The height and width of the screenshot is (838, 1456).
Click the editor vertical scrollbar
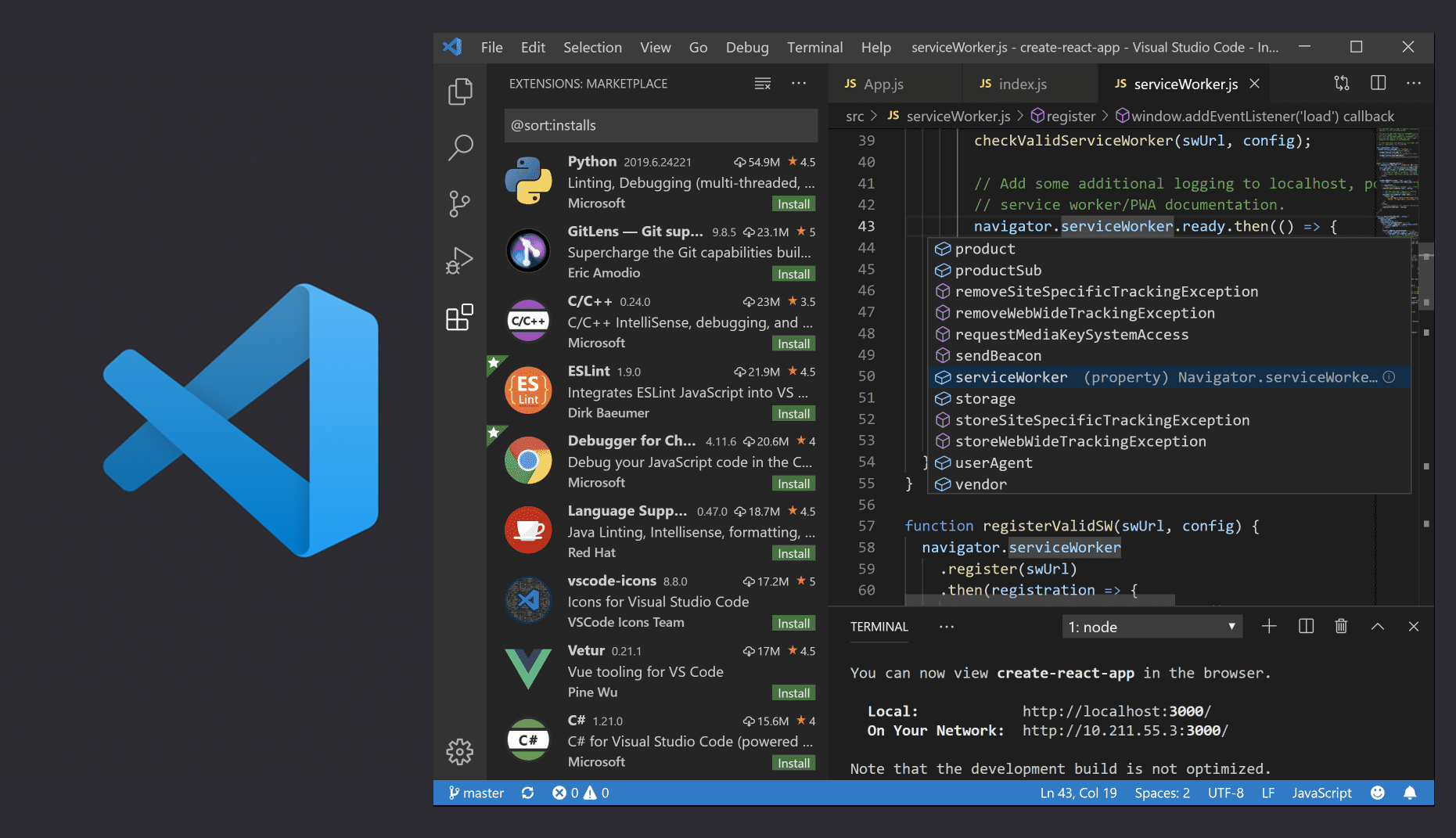pos(1426,278)
